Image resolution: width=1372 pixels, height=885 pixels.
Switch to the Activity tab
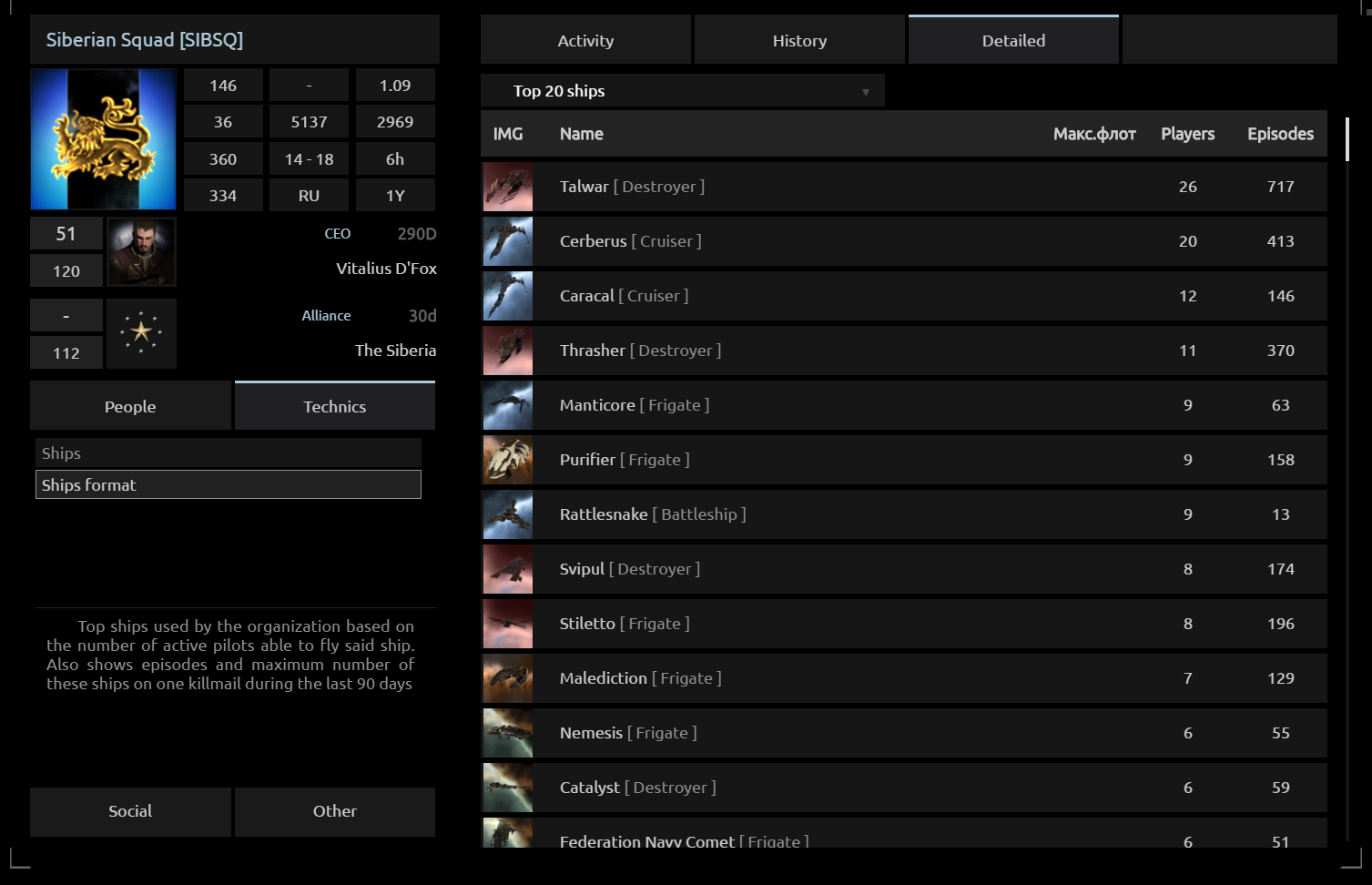click(585, 40)
